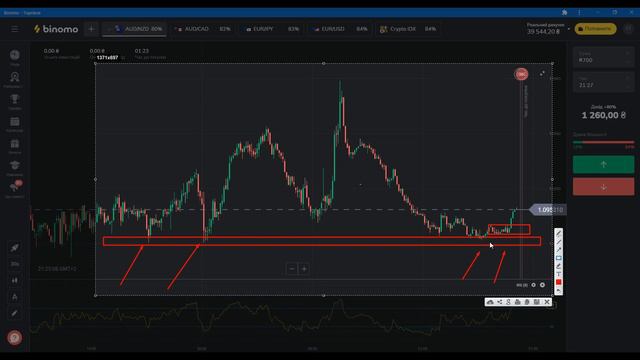The height and width of the screenshot is (360, 640).
Task: Increase the expiry time with plus
Action: point(628,78)
